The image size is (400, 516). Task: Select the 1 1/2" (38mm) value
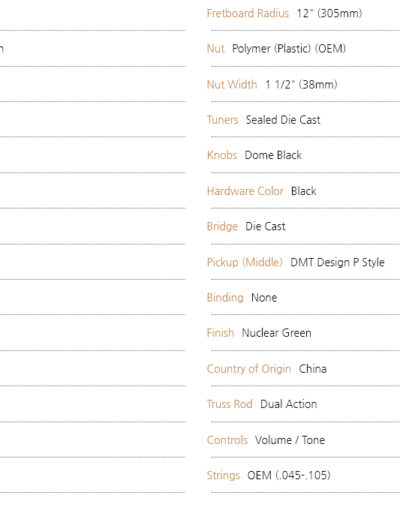pos(301,84)
